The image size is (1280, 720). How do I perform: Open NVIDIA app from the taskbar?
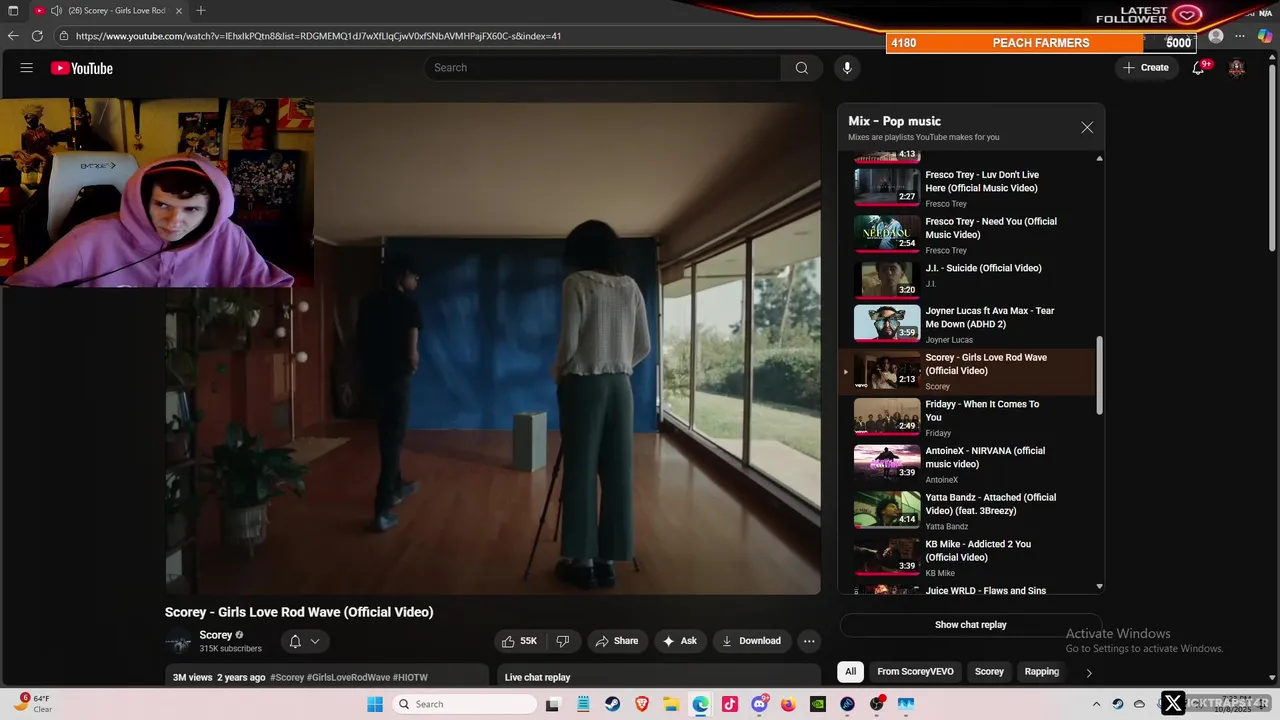pyautogui.click(x=818, y=704)
